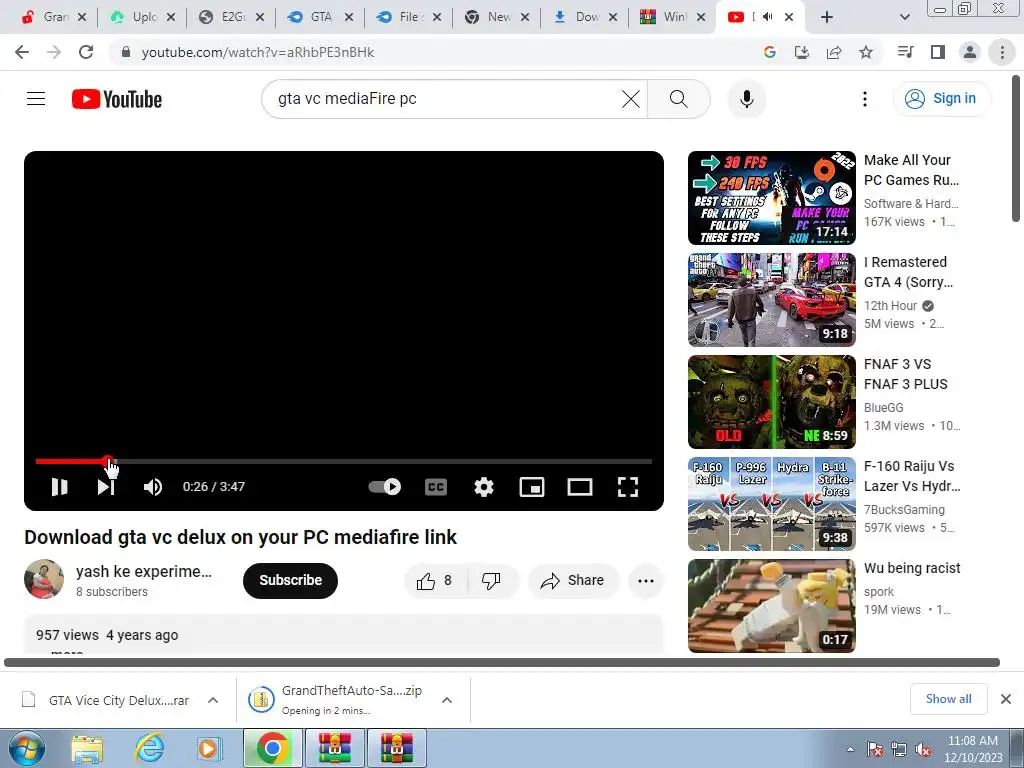Switch to the File tab
Viewport: 1024px width, 768px height.
pyautogui.click(x=408, y=17)
